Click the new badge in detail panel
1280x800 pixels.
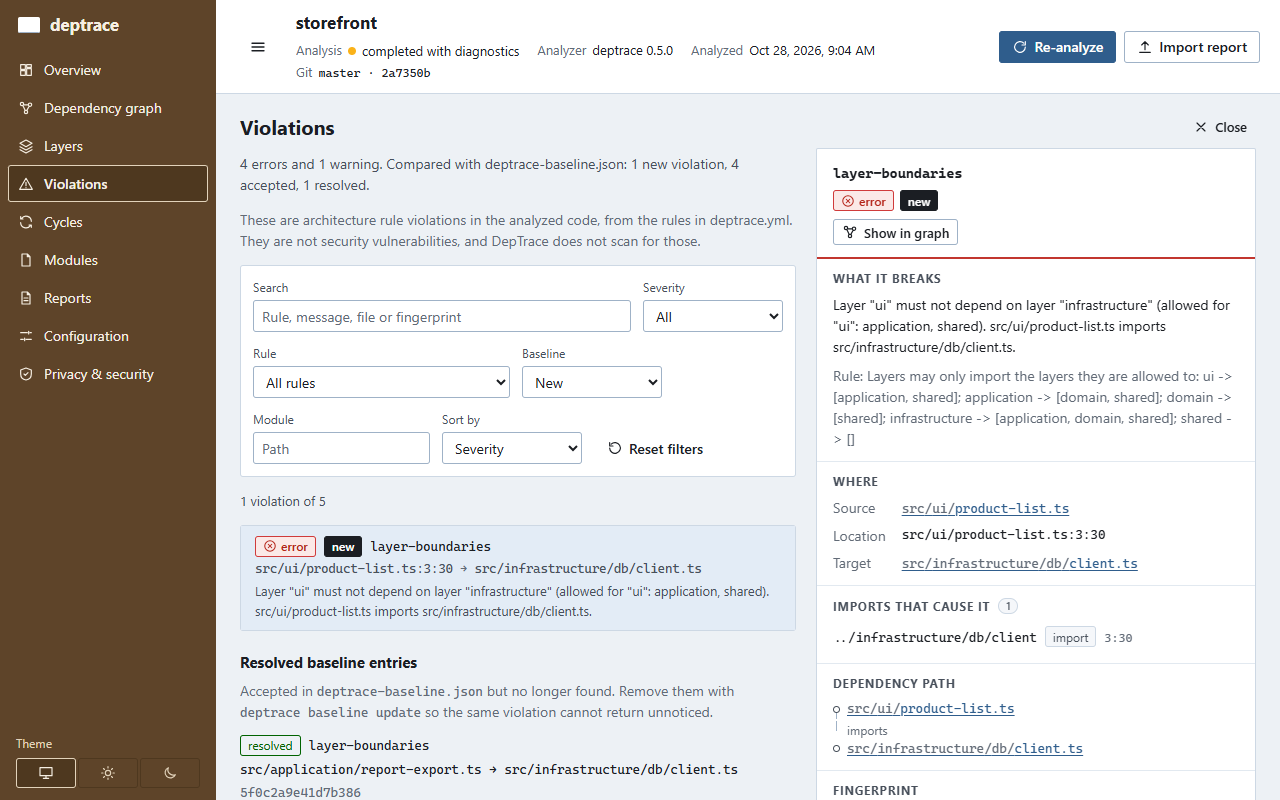click(x=919, y=201)
